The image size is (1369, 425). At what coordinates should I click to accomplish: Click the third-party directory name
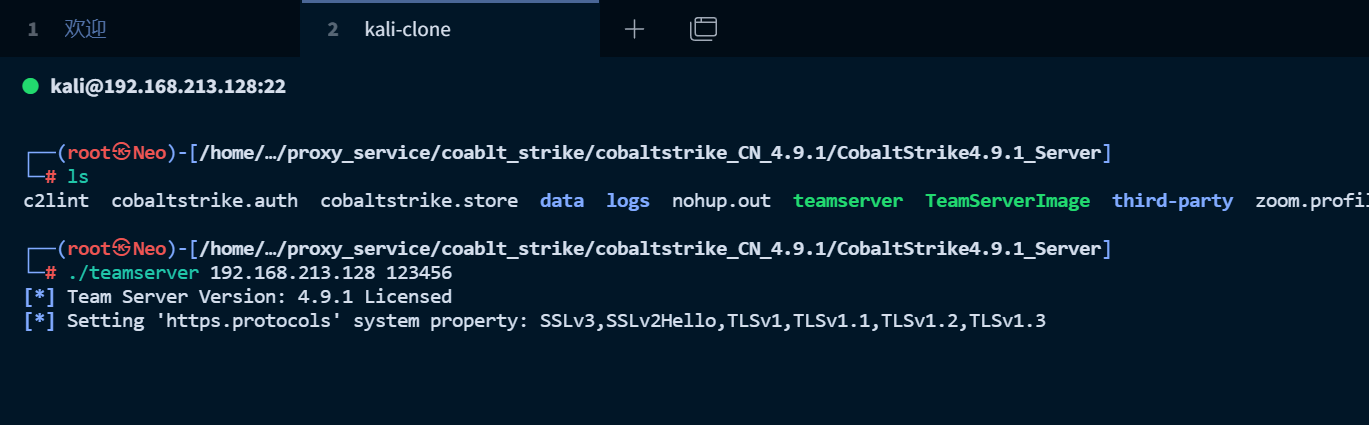coord(1172,201)
